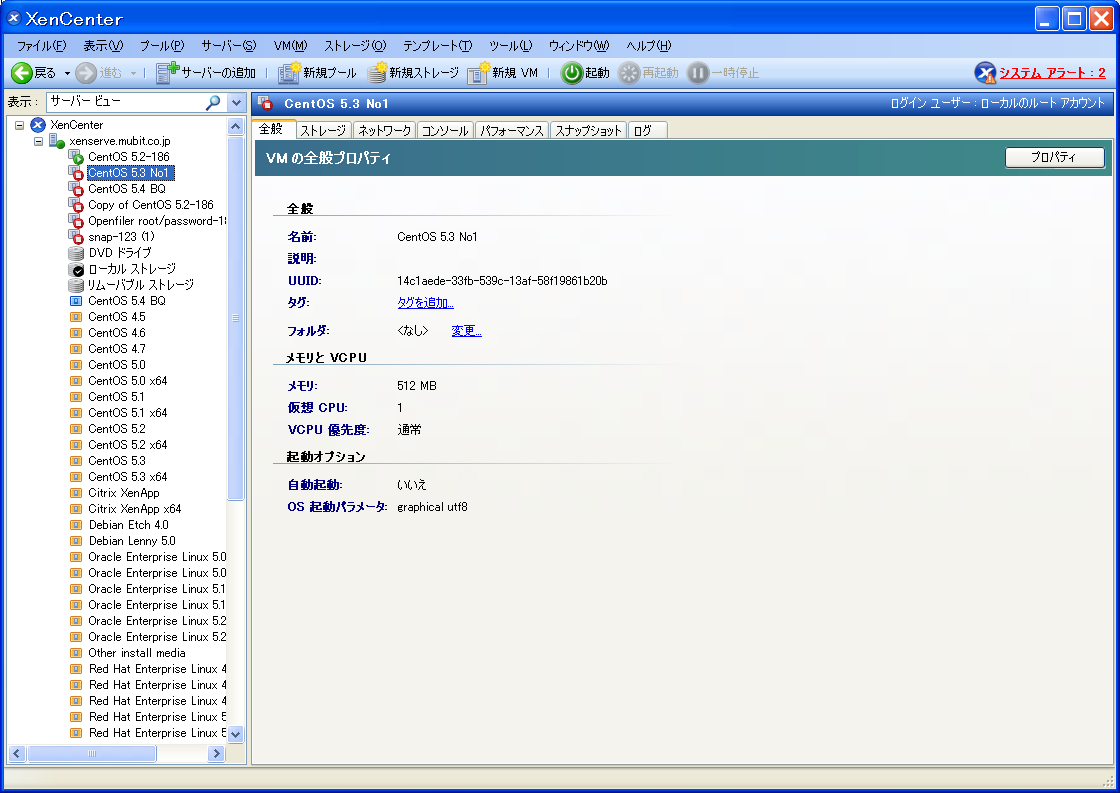Open the VM(M) menu

pos(290,46)
